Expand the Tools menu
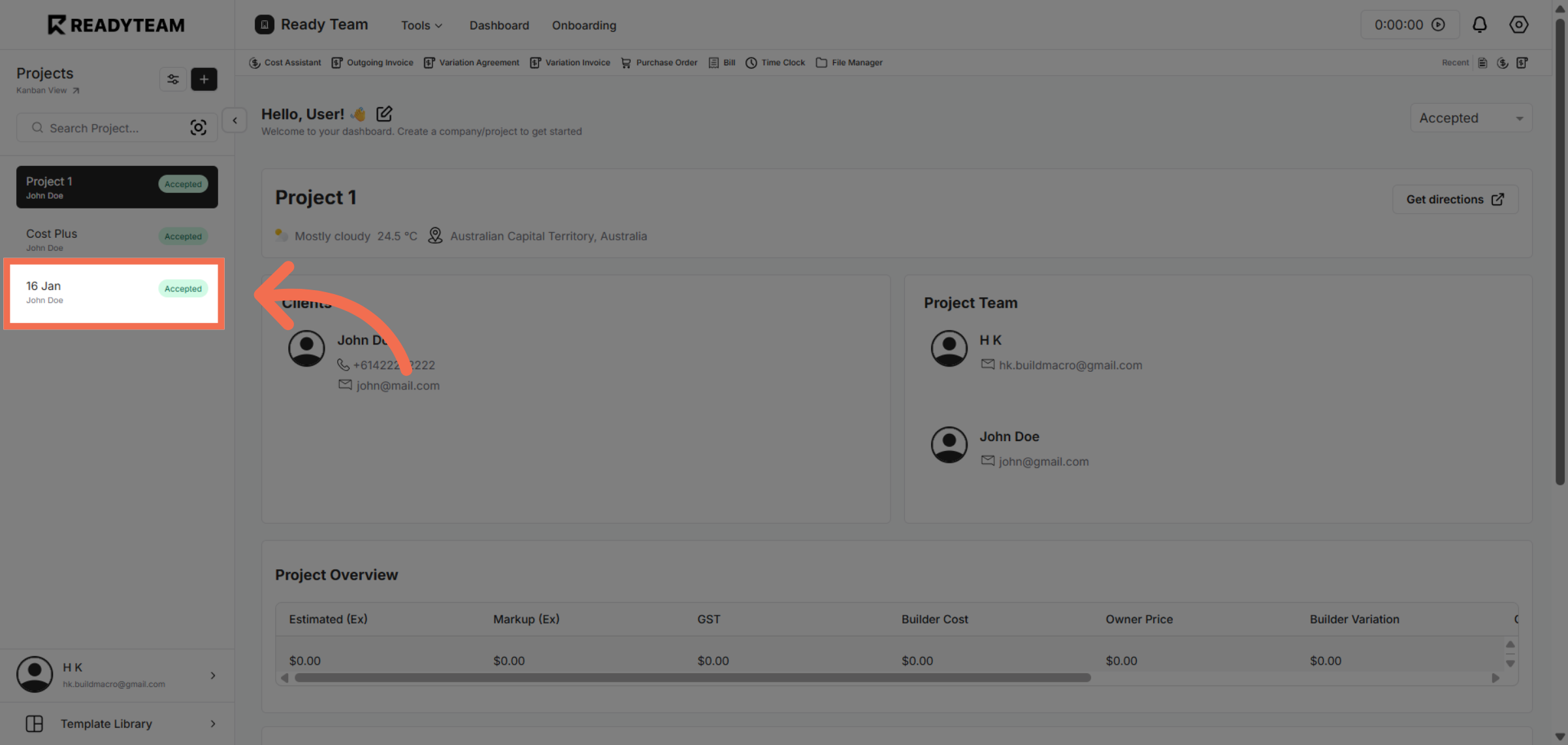 click(x=421, y=25)
